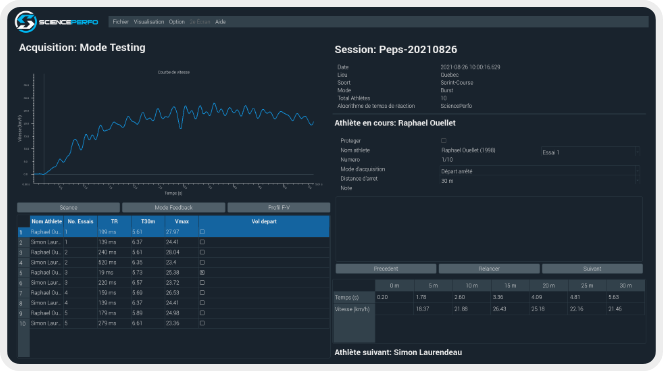Toggle Vol départ checkbox in row 1
The height and width of the screenshot is (371, 663).
click(x=202, y=232)
